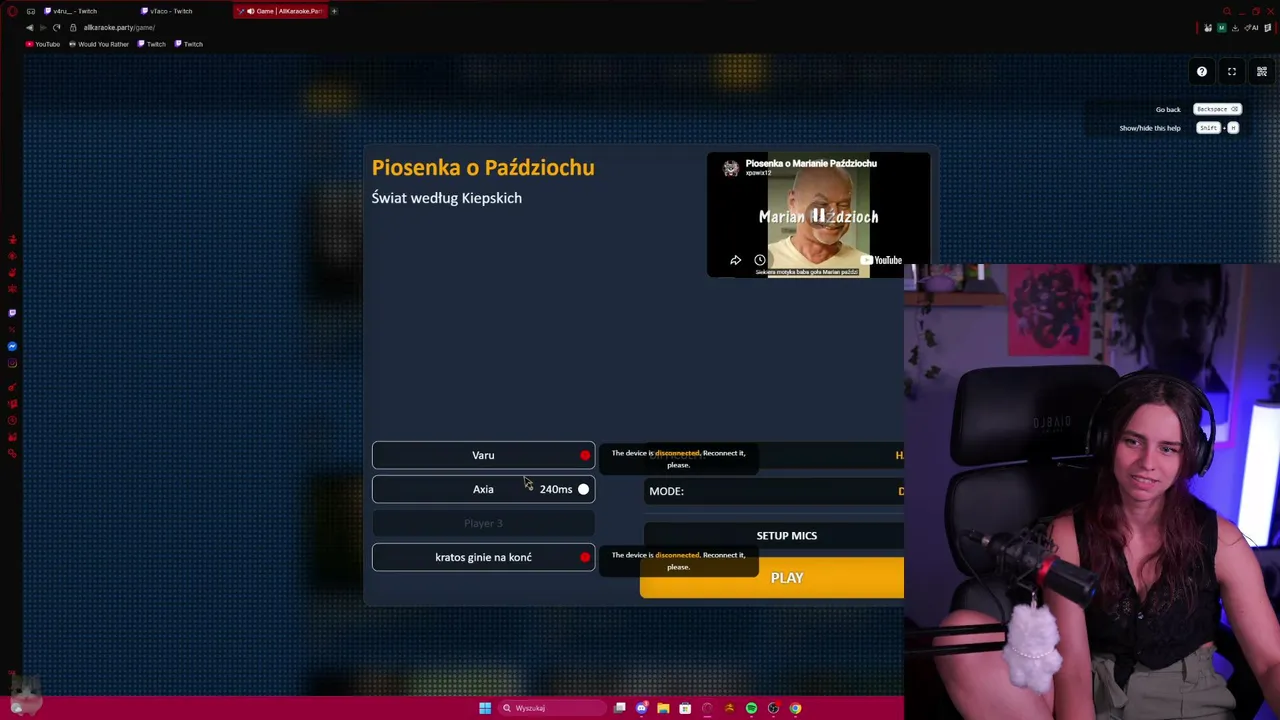Click the YouTube channel avatar on preview
This screenshot has width=1280, height=720.
pos(731,168)
